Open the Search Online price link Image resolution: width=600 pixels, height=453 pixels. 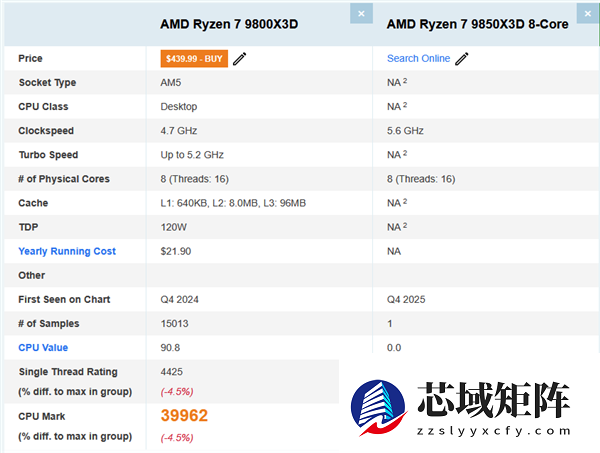pos(418,59)
